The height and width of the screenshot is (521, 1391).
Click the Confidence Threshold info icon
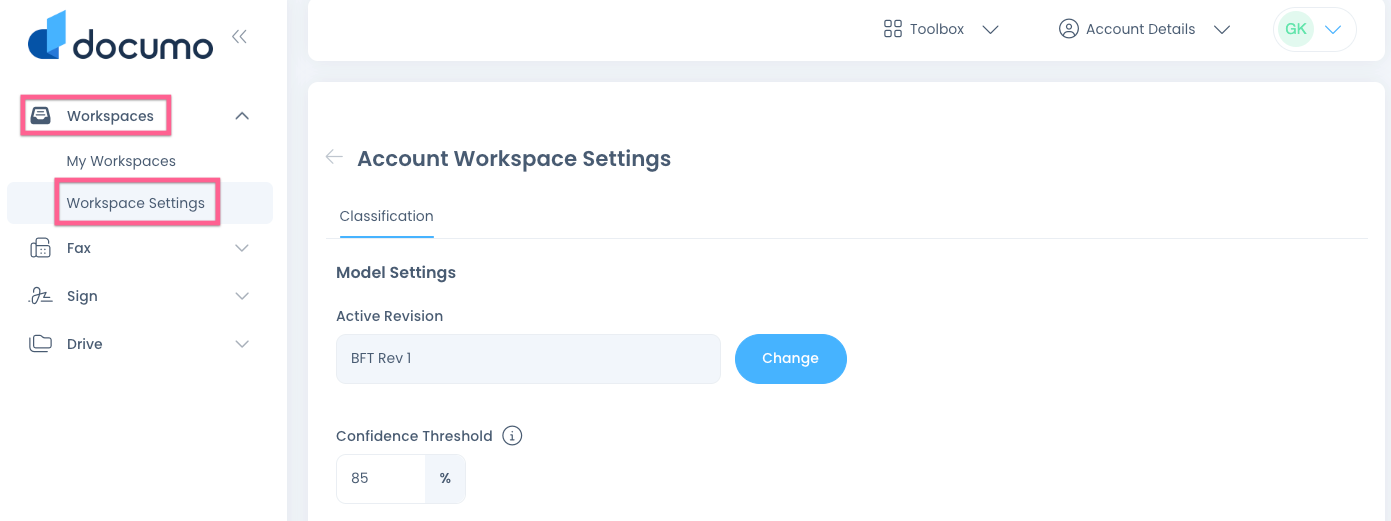(512, 436)
